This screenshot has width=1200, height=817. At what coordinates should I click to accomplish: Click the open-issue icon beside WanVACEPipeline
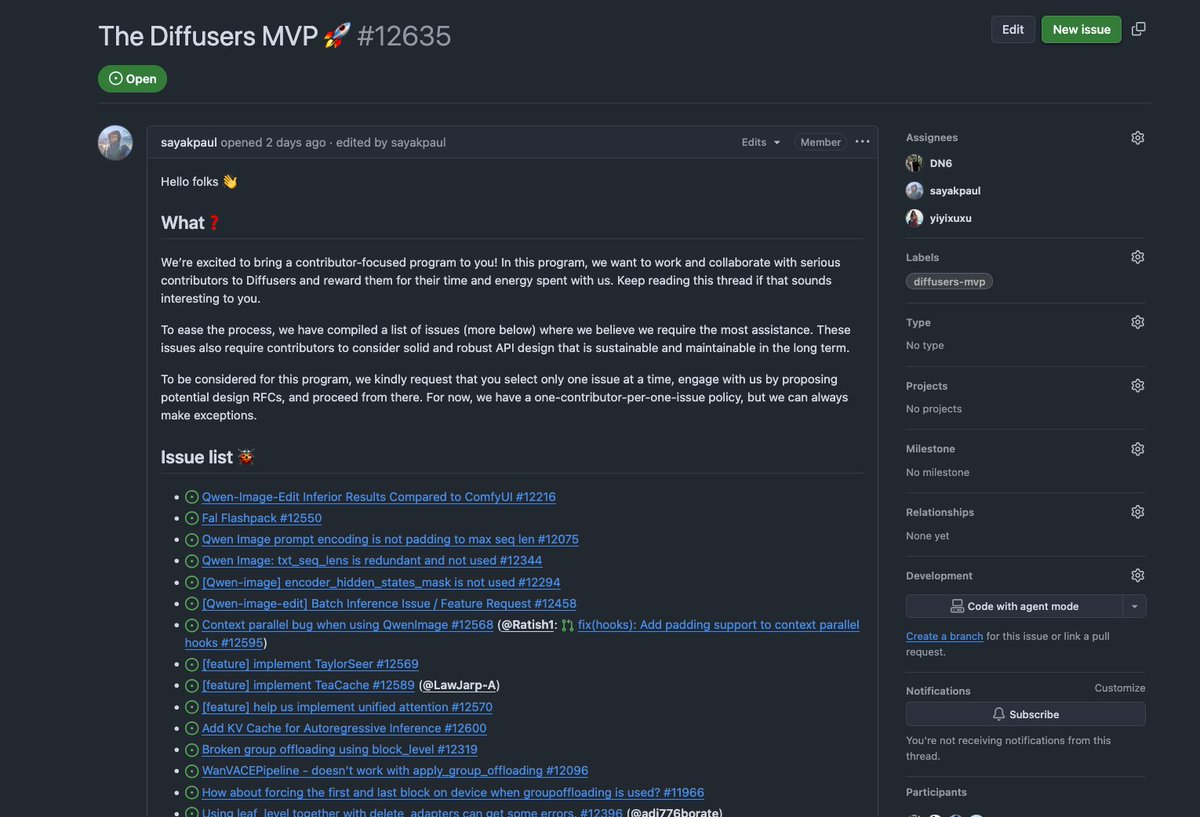pos(192,771)
